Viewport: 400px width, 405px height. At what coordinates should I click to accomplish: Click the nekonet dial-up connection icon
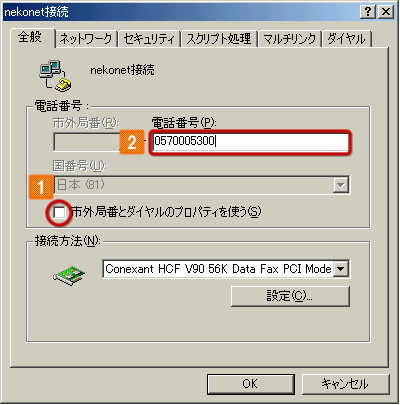(x=55, y=75)
